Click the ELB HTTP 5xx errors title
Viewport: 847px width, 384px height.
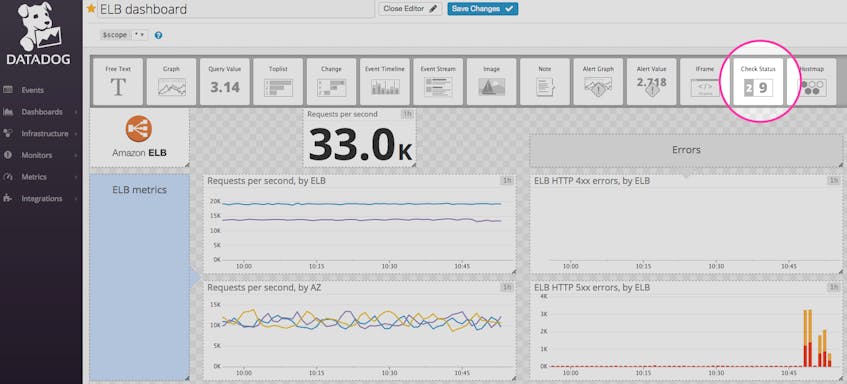point(591,288)
